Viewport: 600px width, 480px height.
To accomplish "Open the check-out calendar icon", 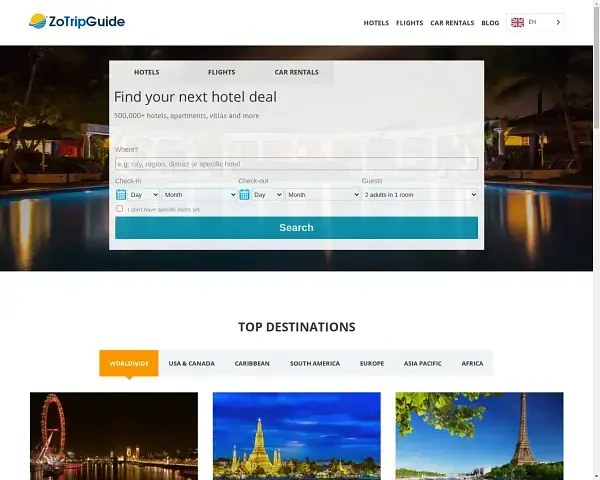I will click(244, 194).
